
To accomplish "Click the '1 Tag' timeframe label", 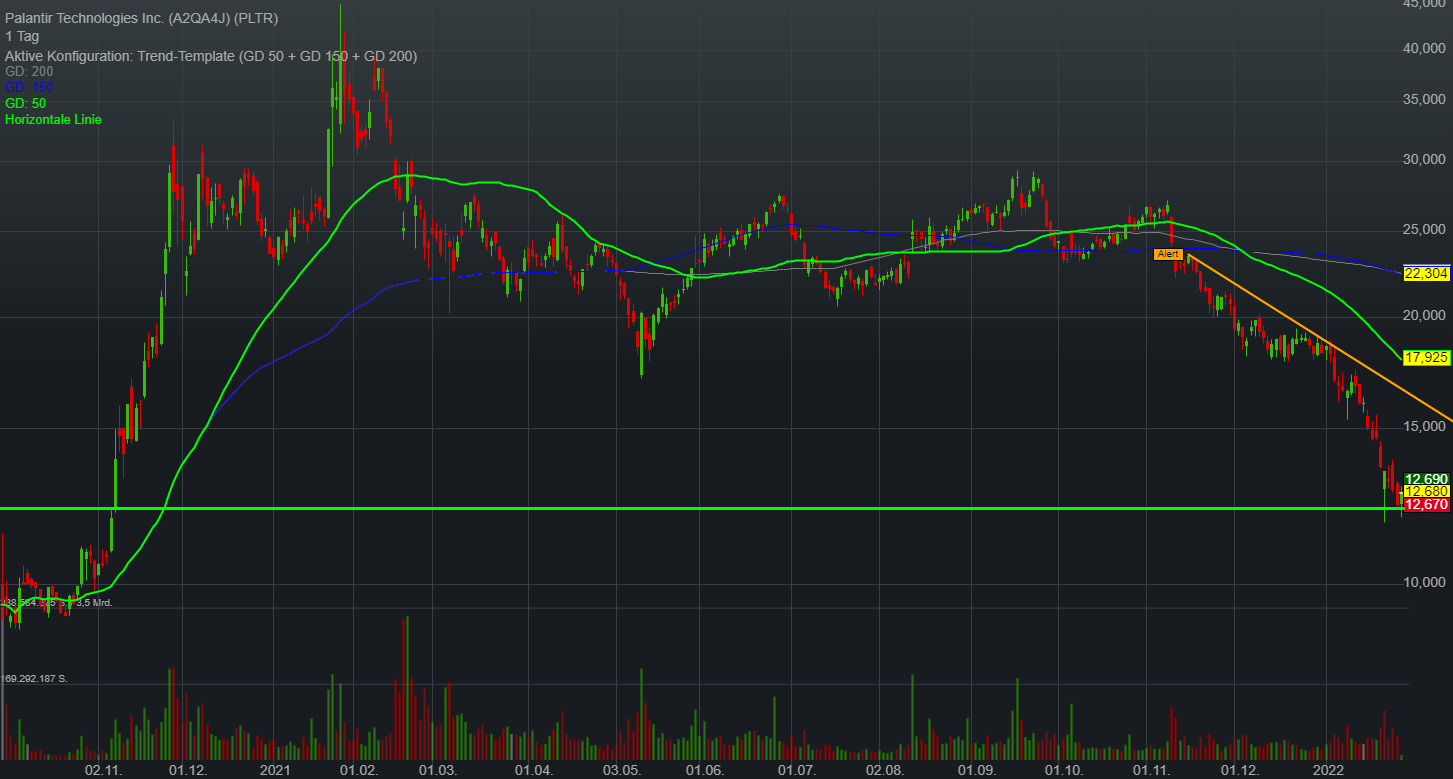I will 22,37.
